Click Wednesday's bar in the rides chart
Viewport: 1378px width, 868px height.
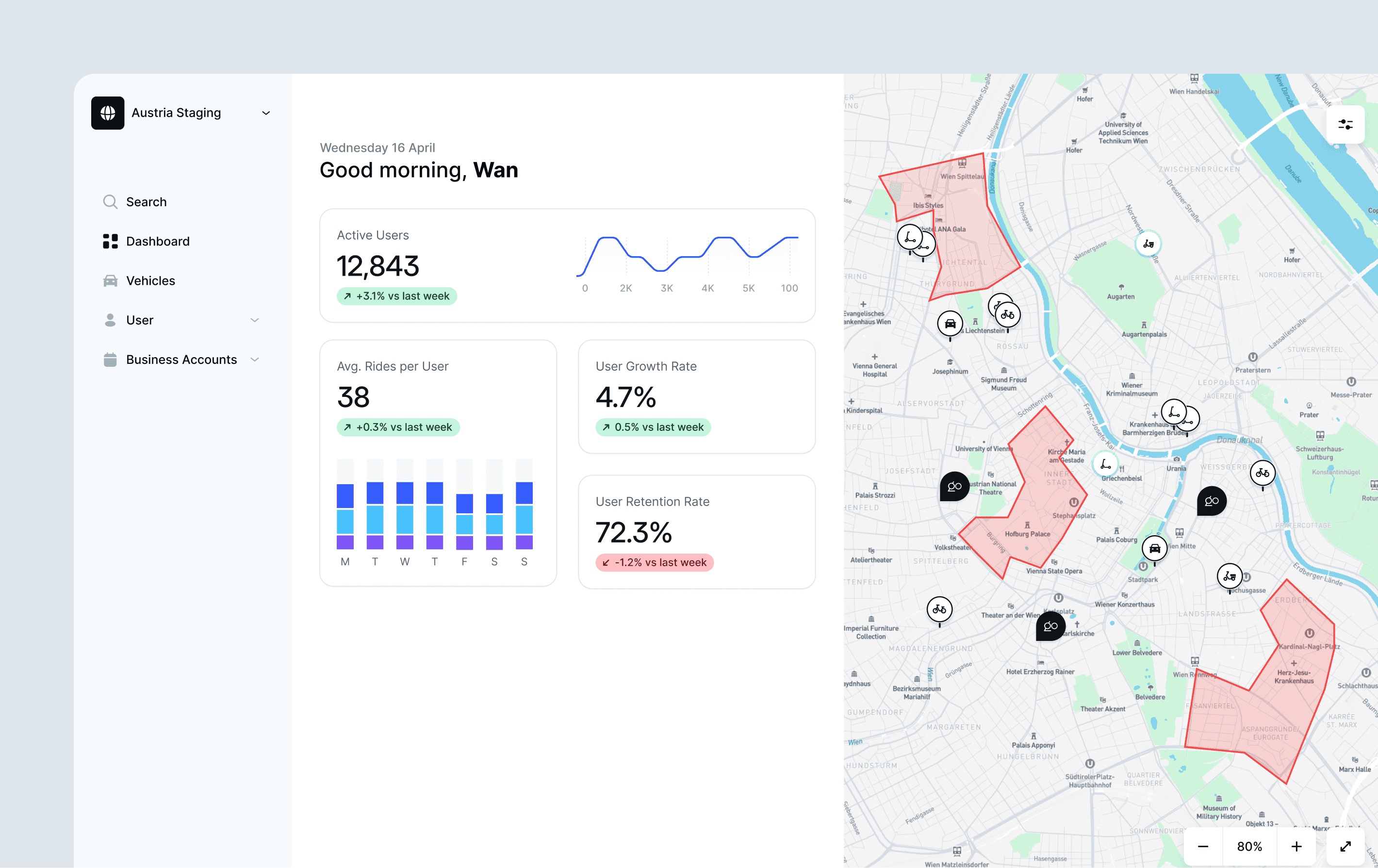[405, 515]
